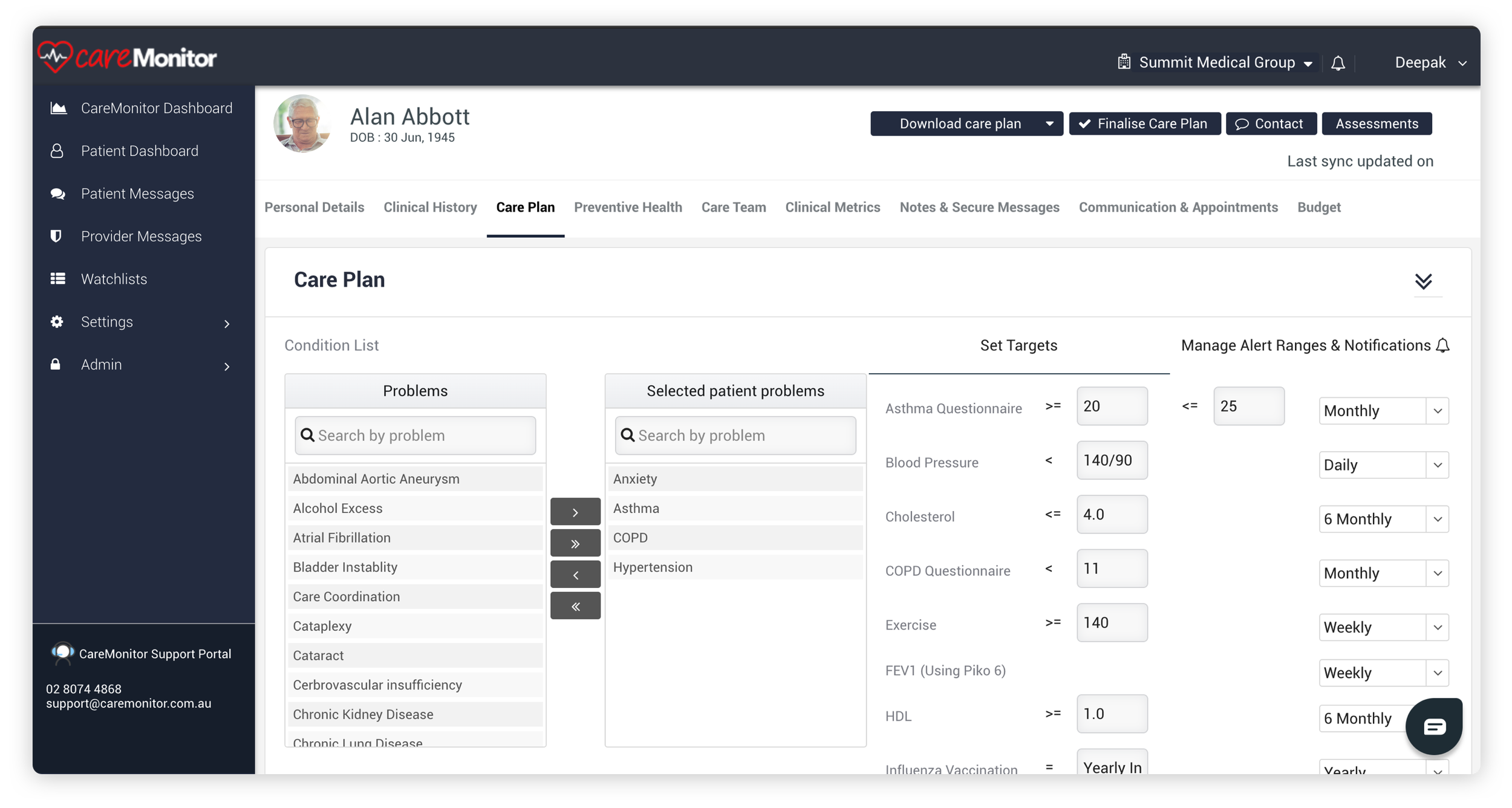Focus Selected patient problems search field
The height and width of the screenshot is (808, 1512).
735,435
